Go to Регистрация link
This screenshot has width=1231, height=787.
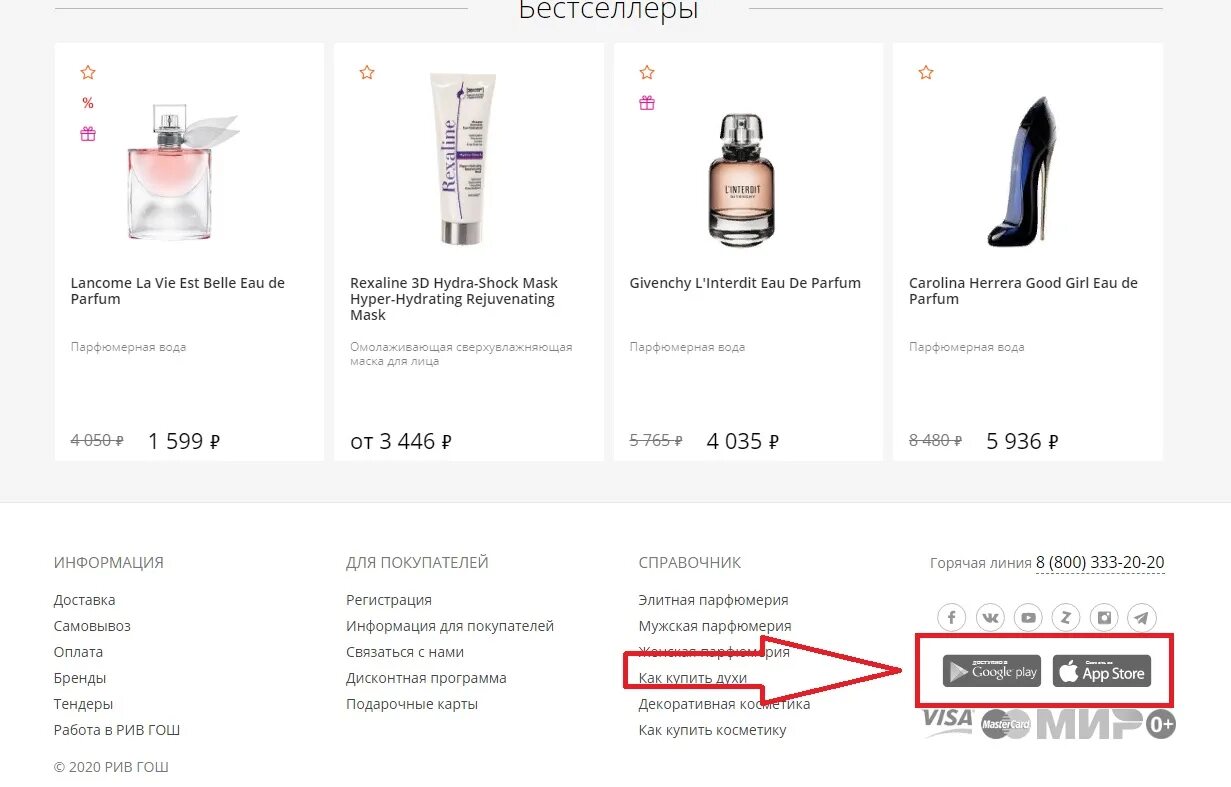(x=389, y=600)
